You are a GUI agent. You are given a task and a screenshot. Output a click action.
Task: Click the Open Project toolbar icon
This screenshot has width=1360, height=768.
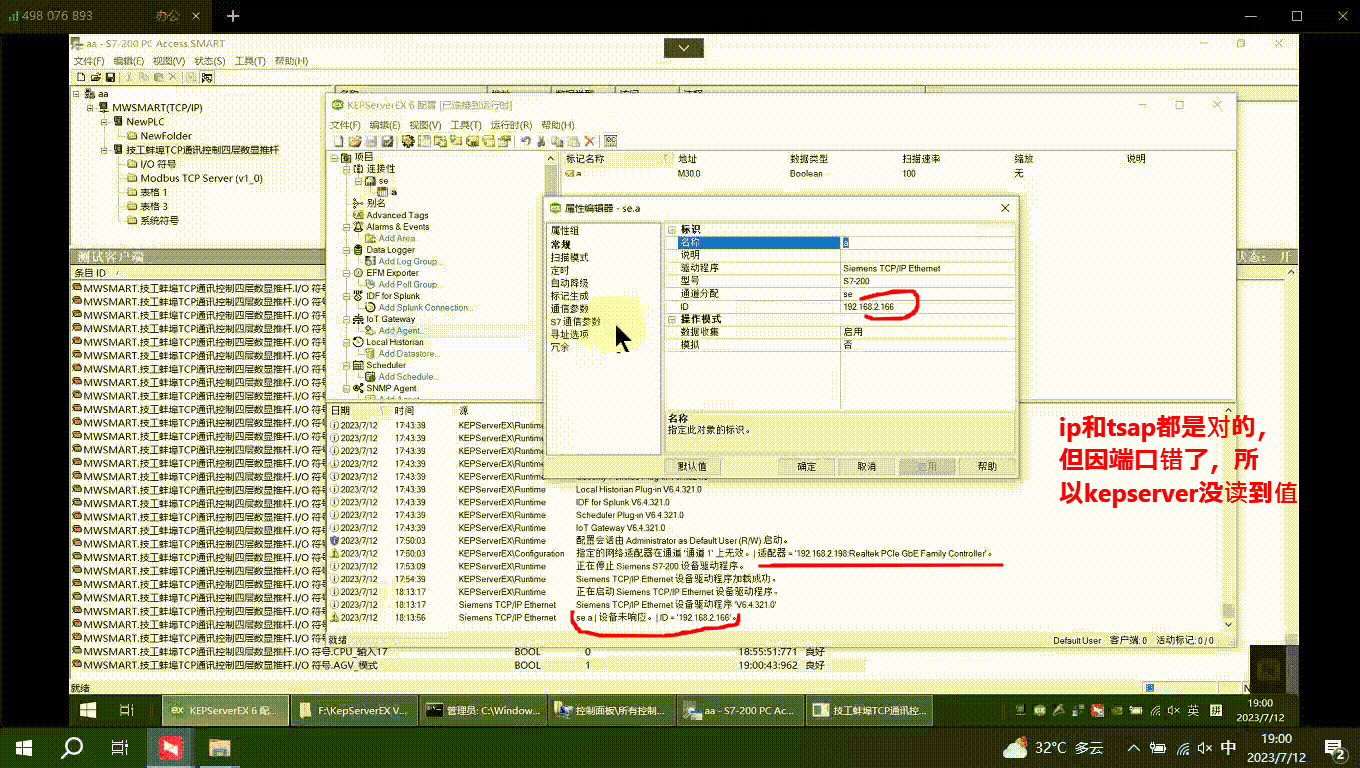pos(356,140)
